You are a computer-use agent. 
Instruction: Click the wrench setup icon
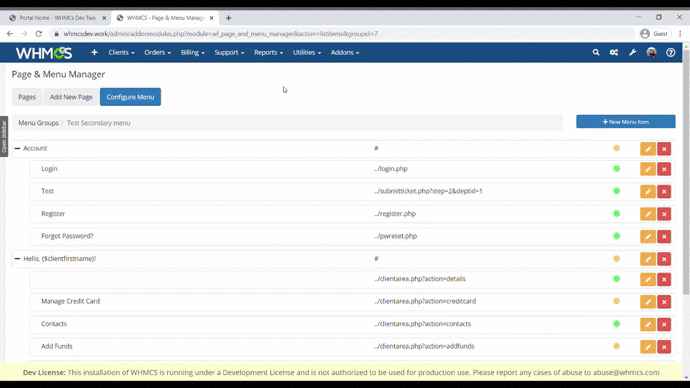click(632, 52)
